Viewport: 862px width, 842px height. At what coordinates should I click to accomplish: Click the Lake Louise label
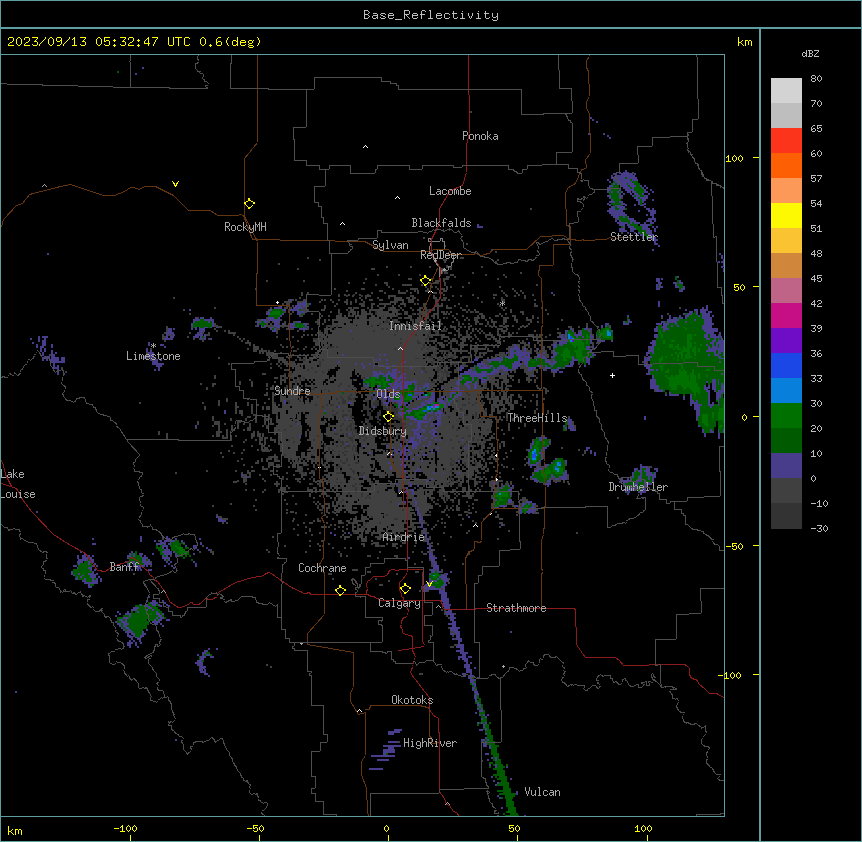[18, 484]
